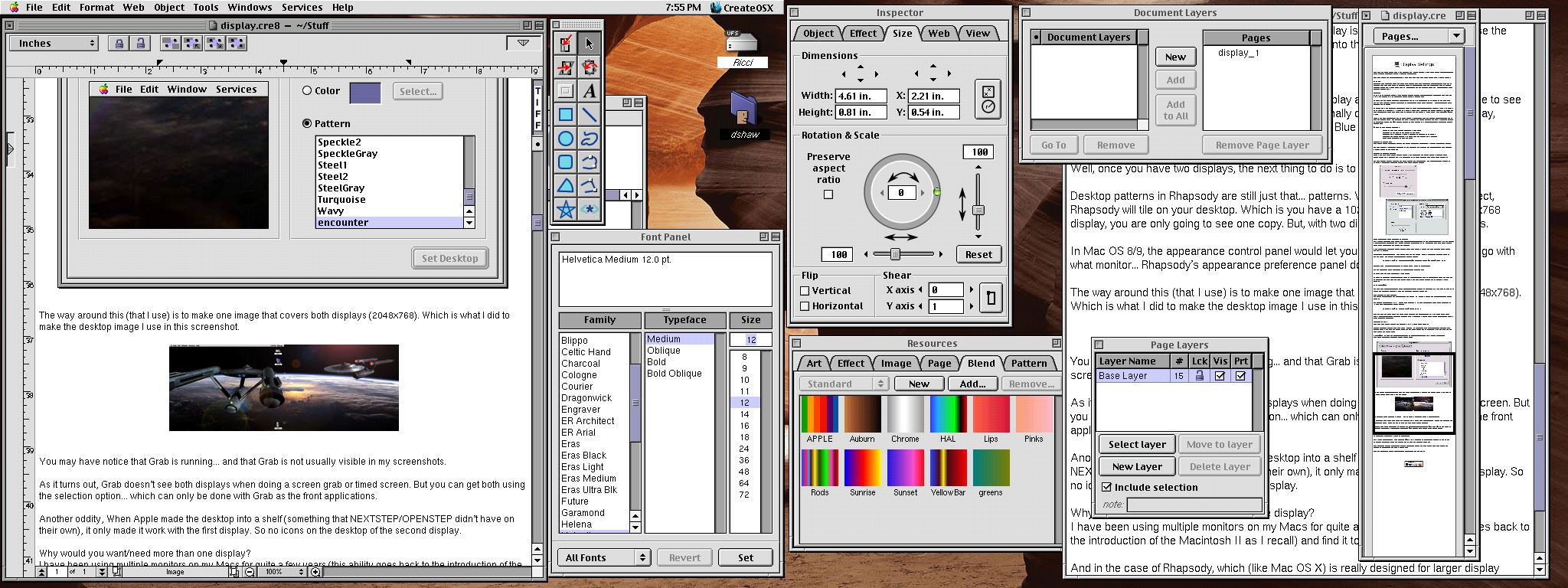Toggle Preserve aspect ratio checkbox

pyautogui.click(x=828, y=194)
